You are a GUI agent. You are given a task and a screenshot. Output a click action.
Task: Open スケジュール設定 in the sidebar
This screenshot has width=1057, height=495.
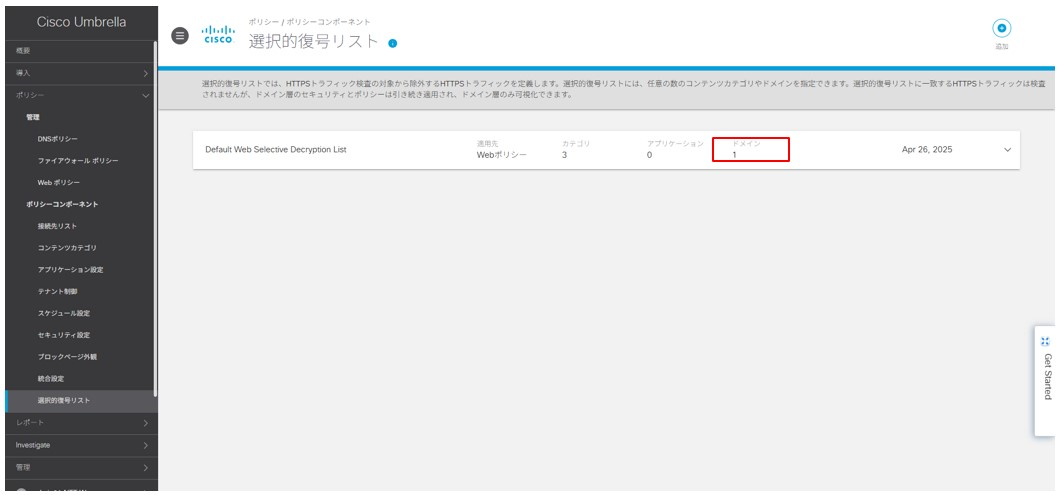(64, 313)
